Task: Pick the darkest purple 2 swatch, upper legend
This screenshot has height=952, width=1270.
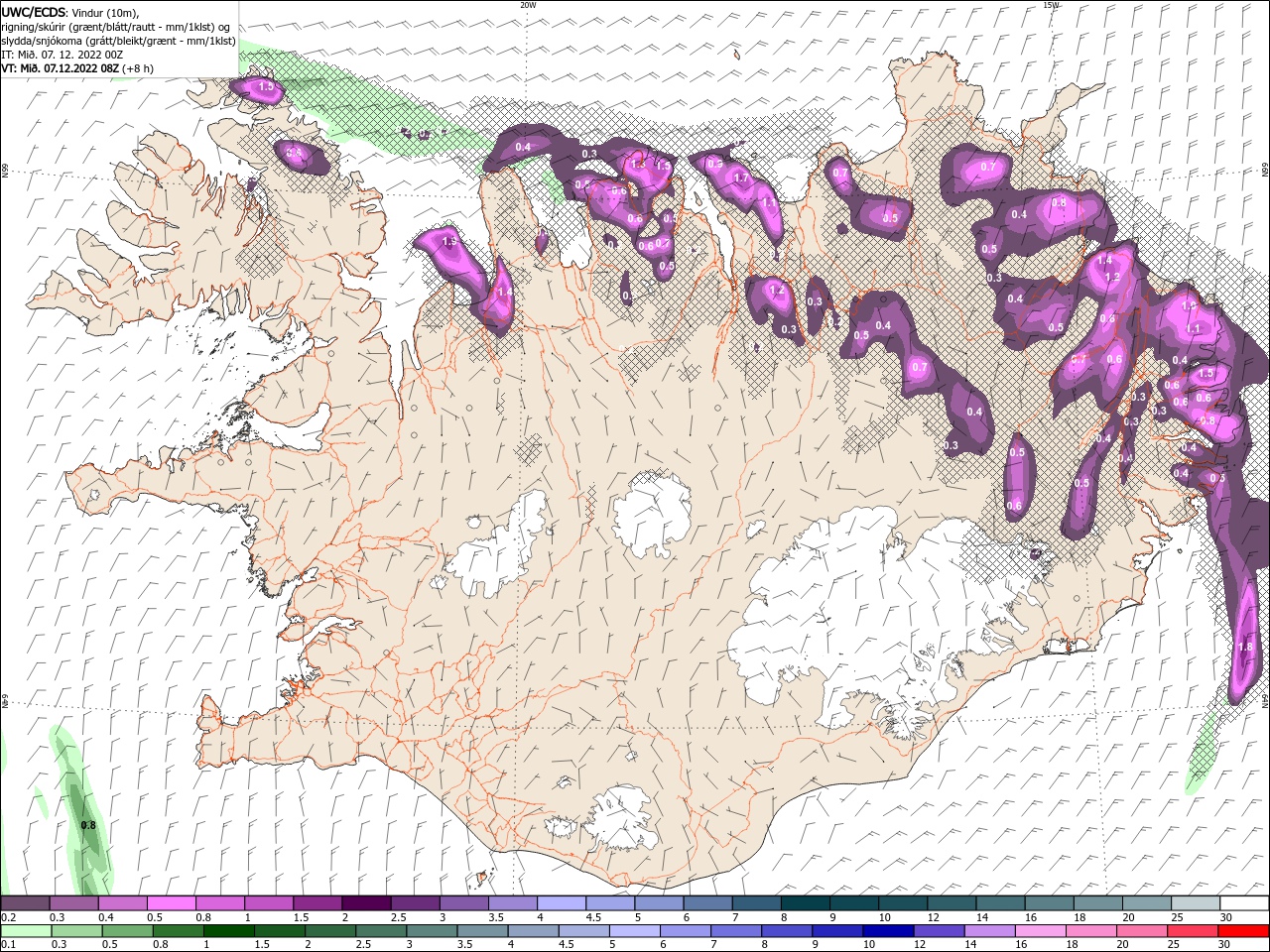Action: [x=366, y=903]
